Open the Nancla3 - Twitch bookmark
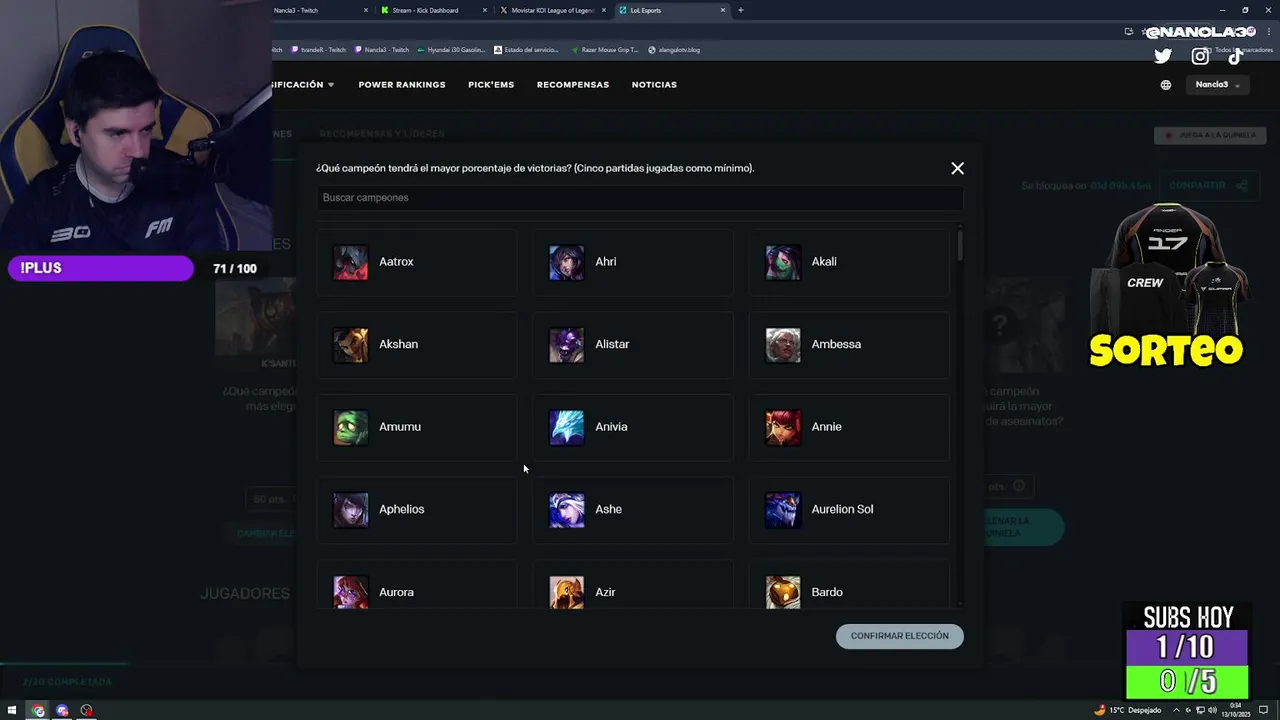1280x720 pixels. pos(382,50)
